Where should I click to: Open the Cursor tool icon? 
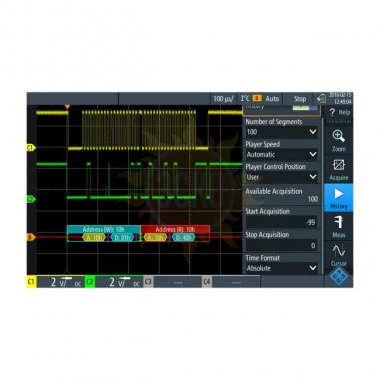pos(338,255)
